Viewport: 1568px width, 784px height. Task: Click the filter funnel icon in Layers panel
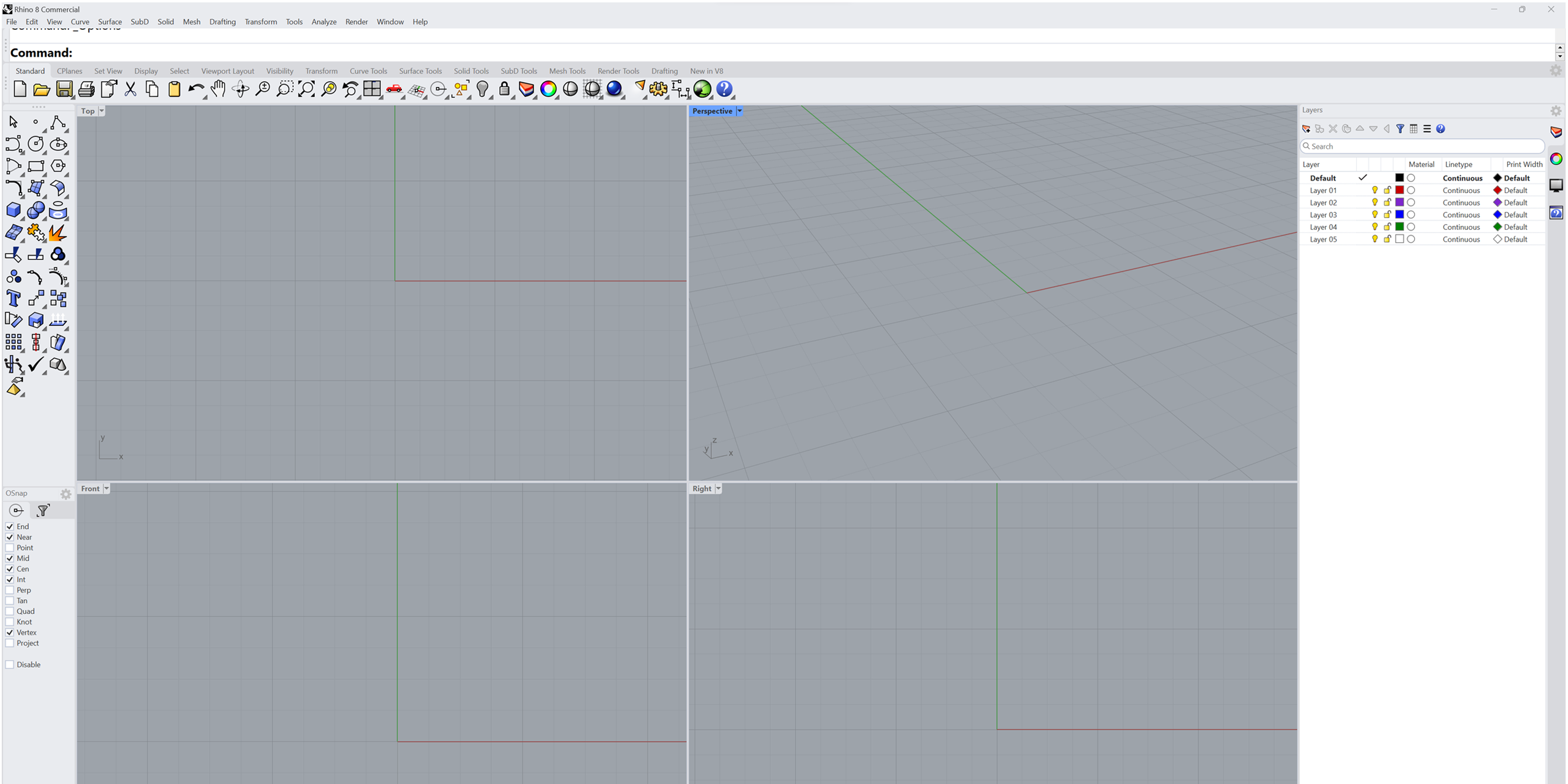click(x=1400, y=129)
